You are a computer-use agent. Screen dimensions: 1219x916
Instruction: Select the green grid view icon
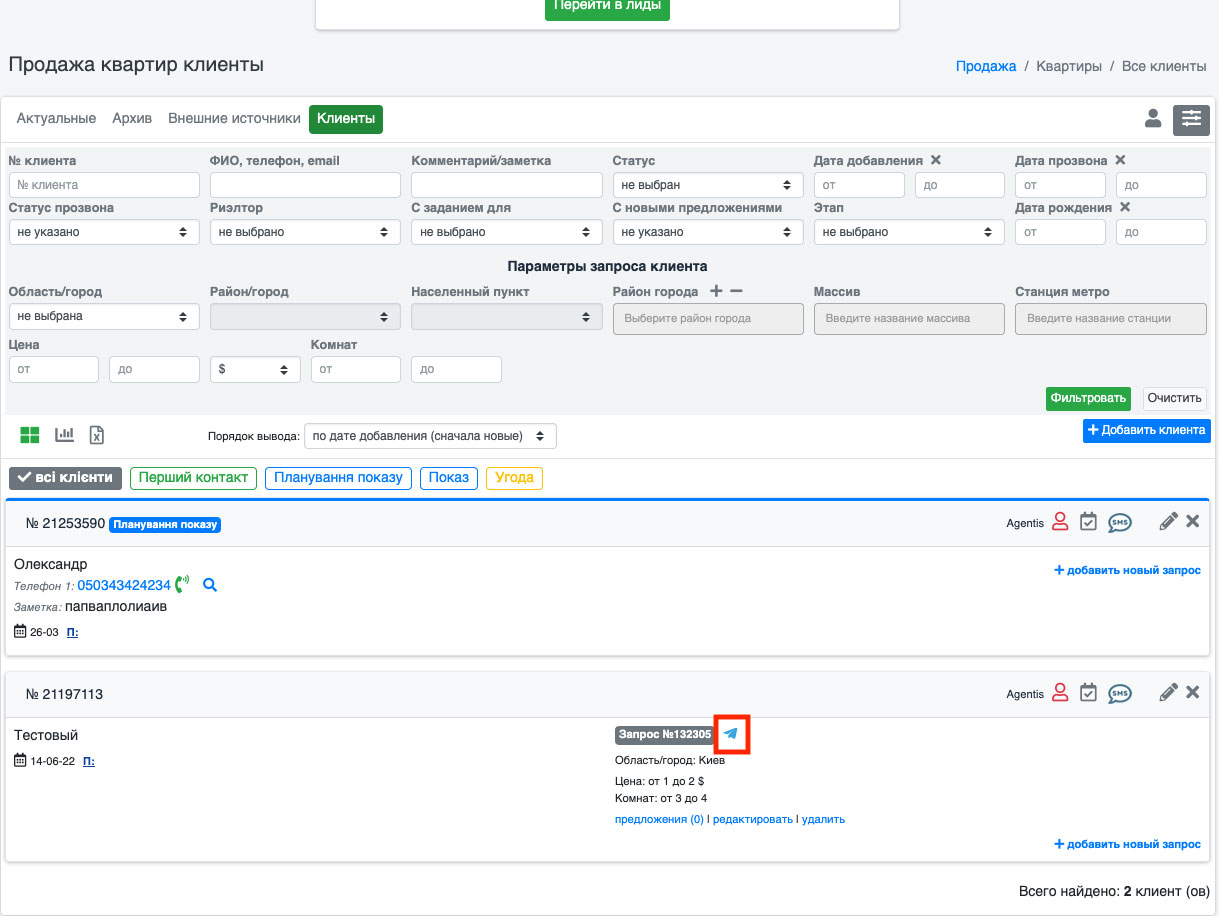pyautogui.click(x=30, y=434)
